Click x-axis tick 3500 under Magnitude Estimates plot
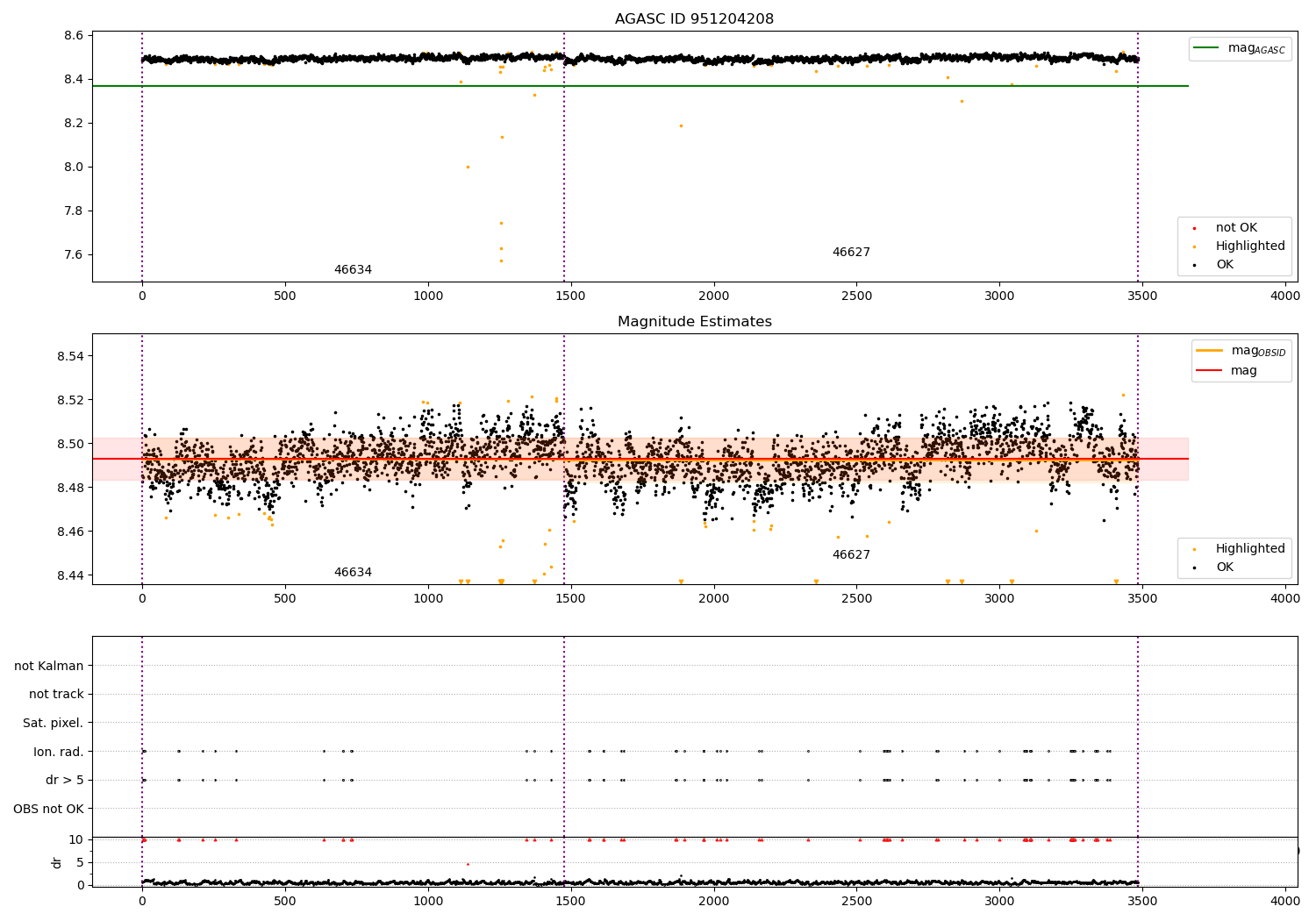This screenshot has width=1316, height=921. 1143,599
